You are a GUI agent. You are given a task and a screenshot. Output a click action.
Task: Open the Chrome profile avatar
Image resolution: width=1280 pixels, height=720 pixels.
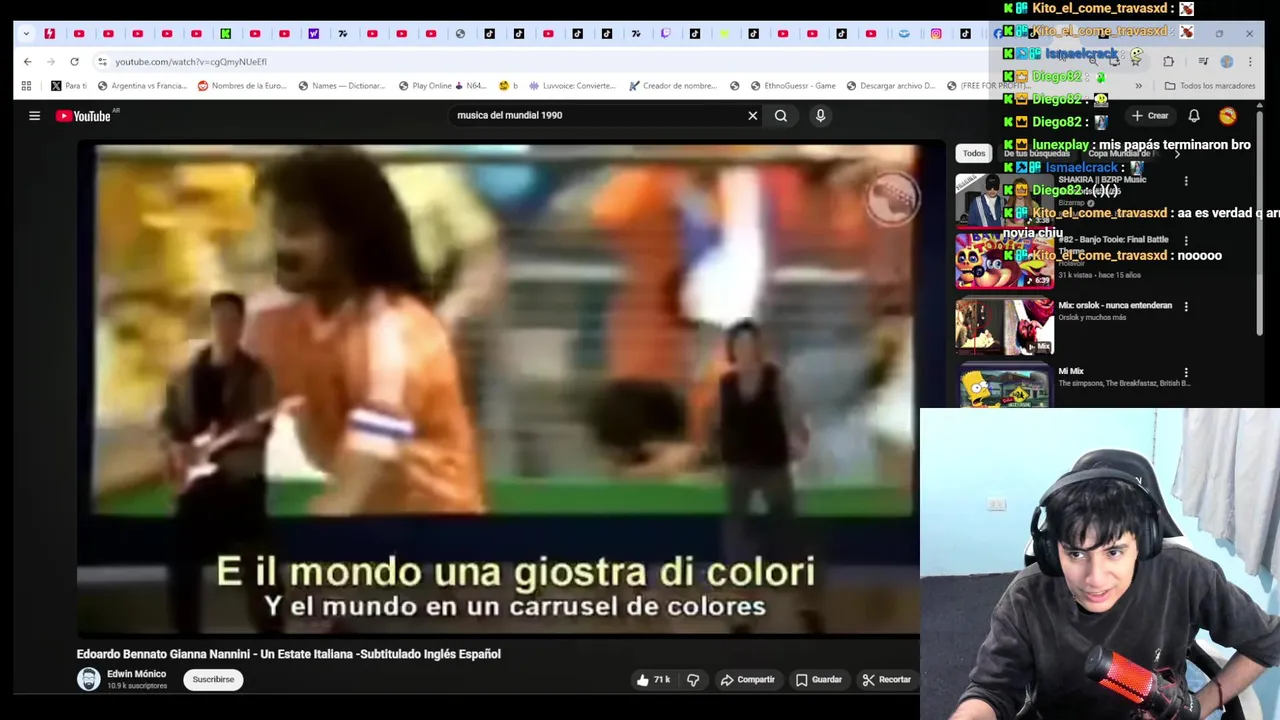[1227, 61]
